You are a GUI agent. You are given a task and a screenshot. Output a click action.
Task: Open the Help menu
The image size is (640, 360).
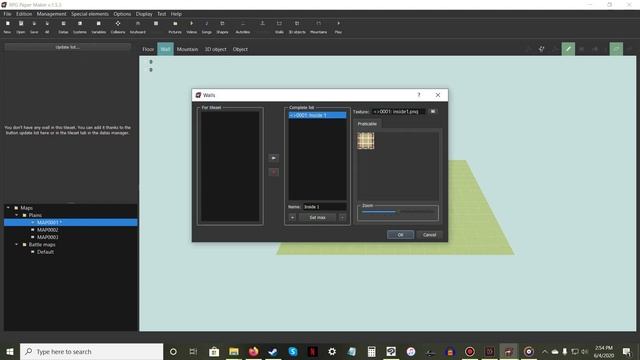[176, 14]
